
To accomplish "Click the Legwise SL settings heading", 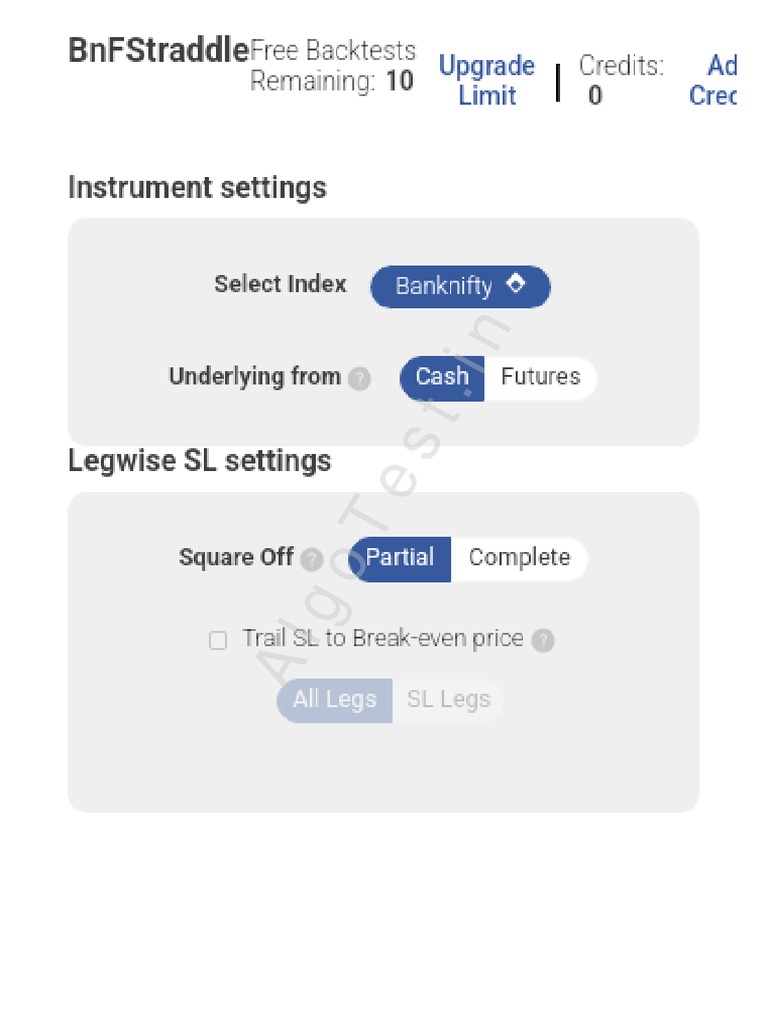I will pos(199,461).
